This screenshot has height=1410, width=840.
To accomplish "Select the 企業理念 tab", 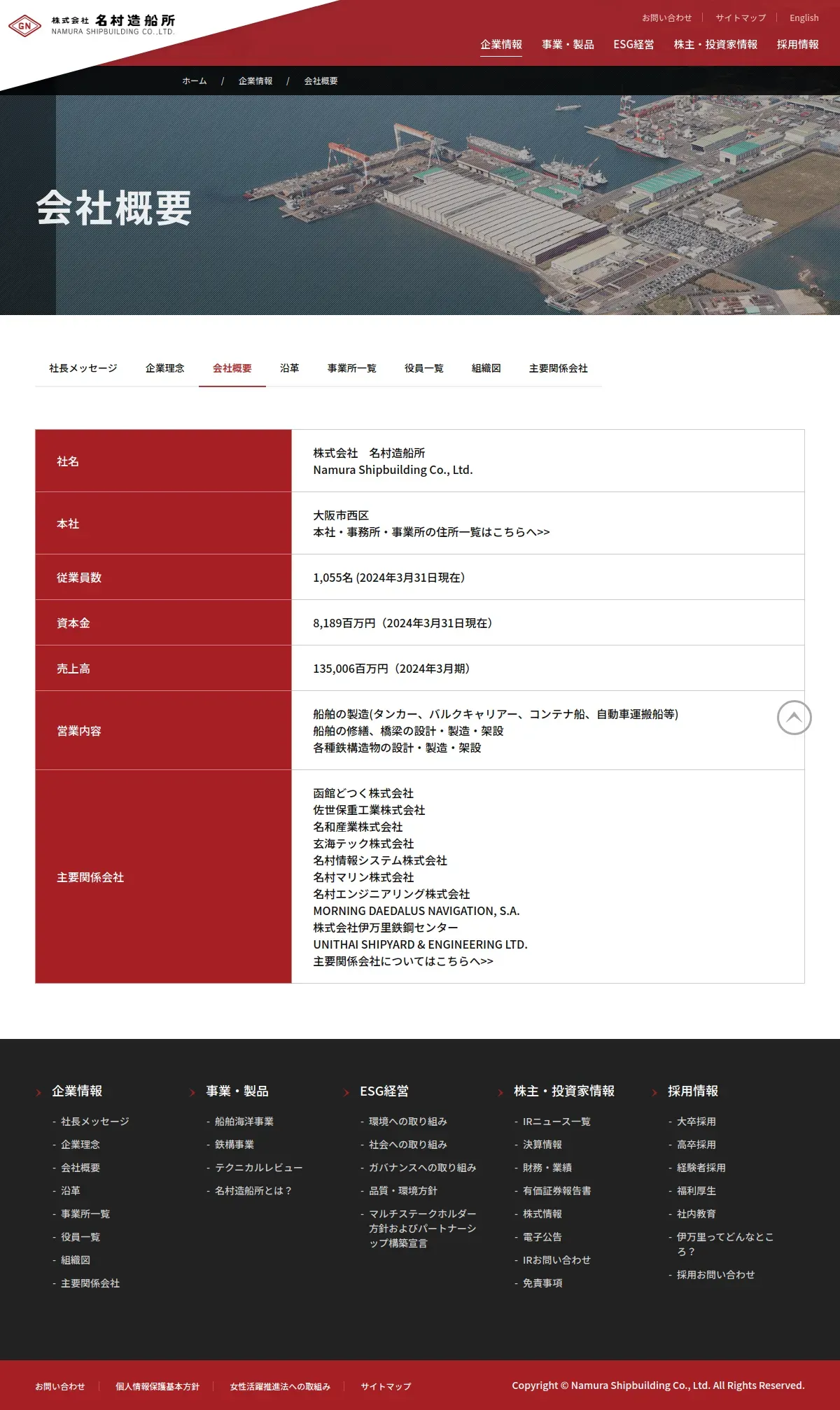I will [165, 368].
